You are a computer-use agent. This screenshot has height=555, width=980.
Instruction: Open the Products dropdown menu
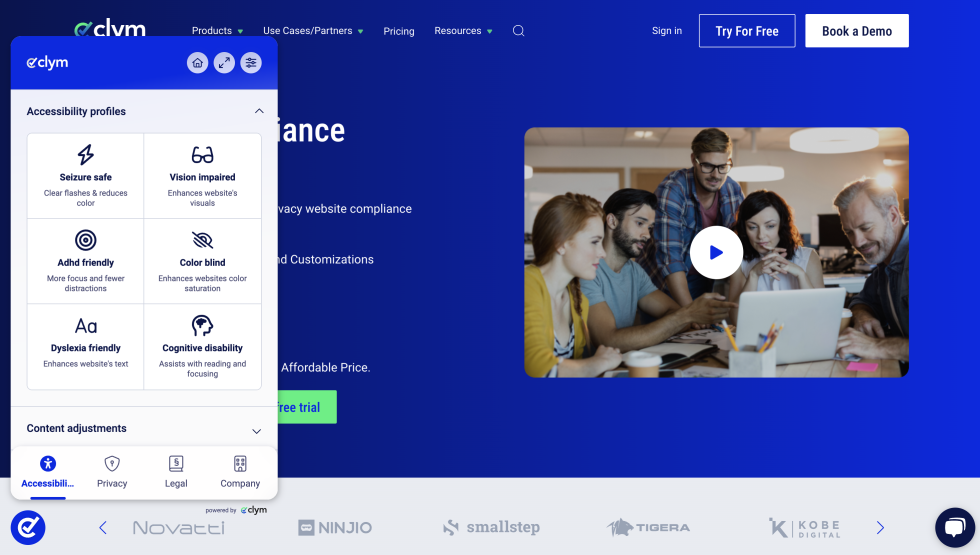click(x=217, y=31)
